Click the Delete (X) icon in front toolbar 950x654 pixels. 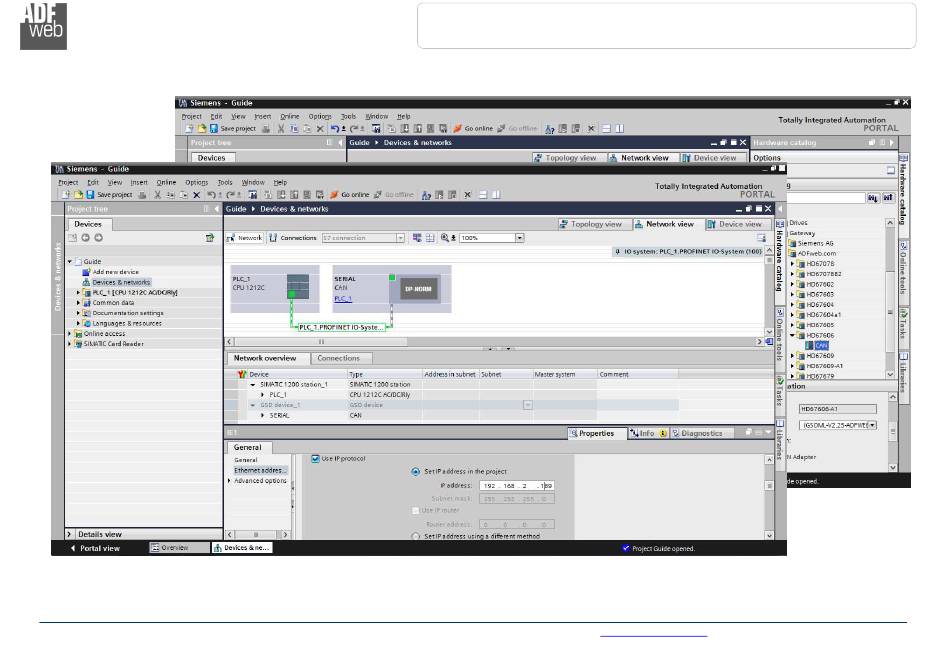coord(196,195)
